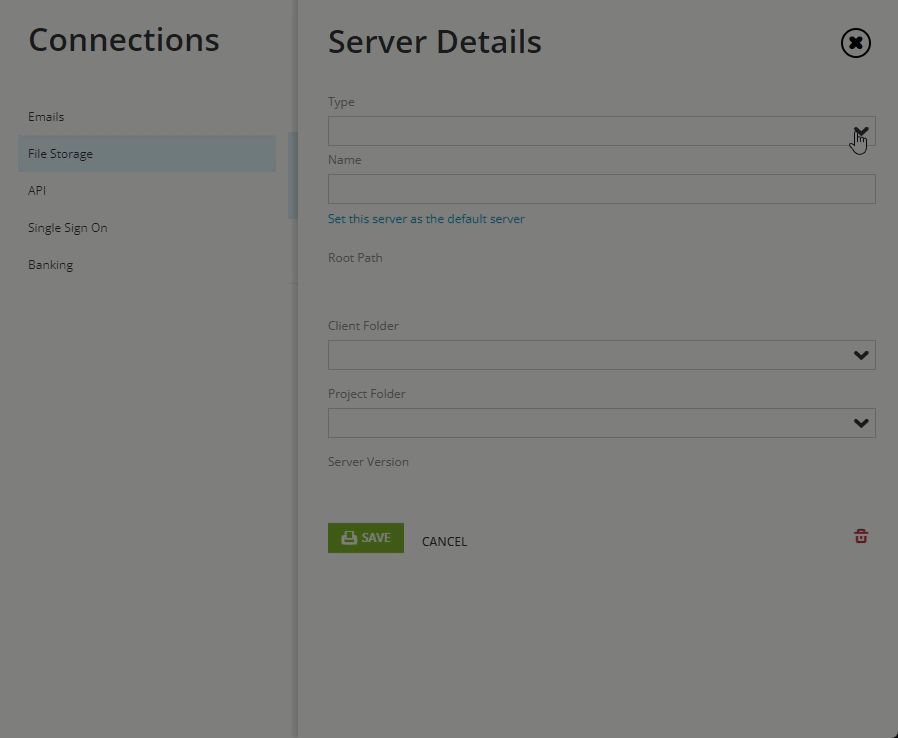Click the green Save button

coord(366,538)
